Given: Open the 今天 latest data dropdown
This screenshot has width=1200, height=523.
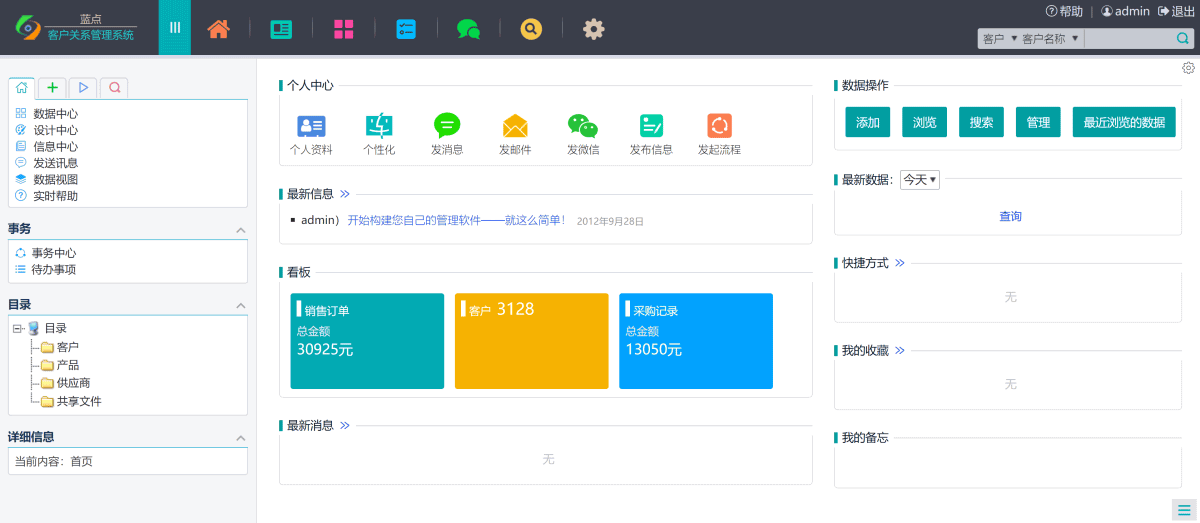Looking at the screenshot, I should [x=919, y=180].
